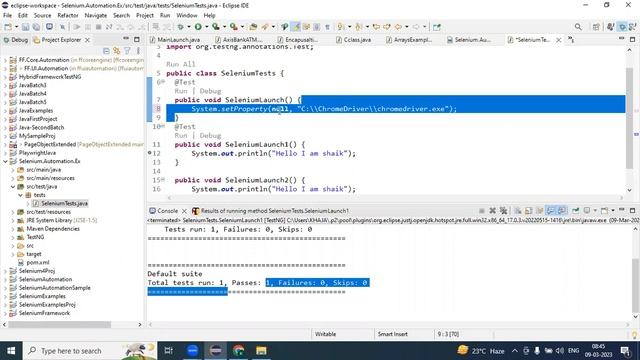This screenshot has width=640, height=360.
Task: Toggle Show Console on Standard Error
Action: point(562,211)
